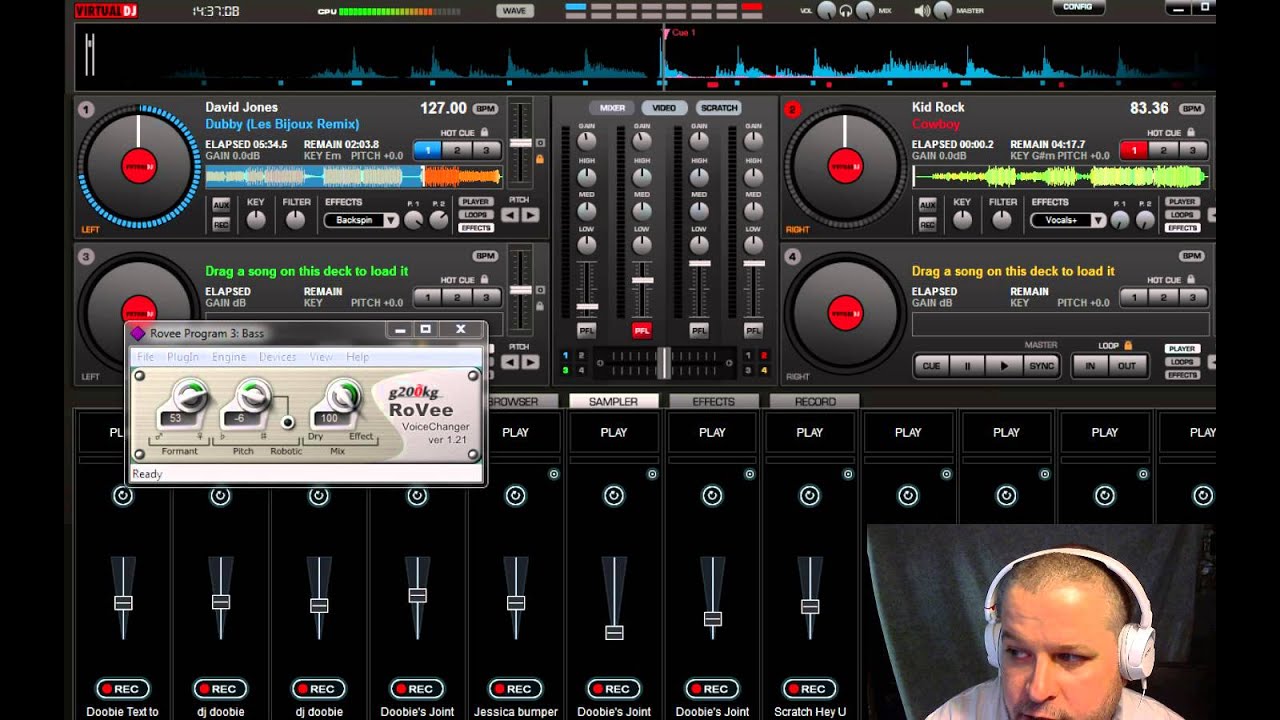This screenshot has width=1280, height=720.
Task: Switch to the EFFECTS tab in the bottom panel
Action: (x=713, y=401)
